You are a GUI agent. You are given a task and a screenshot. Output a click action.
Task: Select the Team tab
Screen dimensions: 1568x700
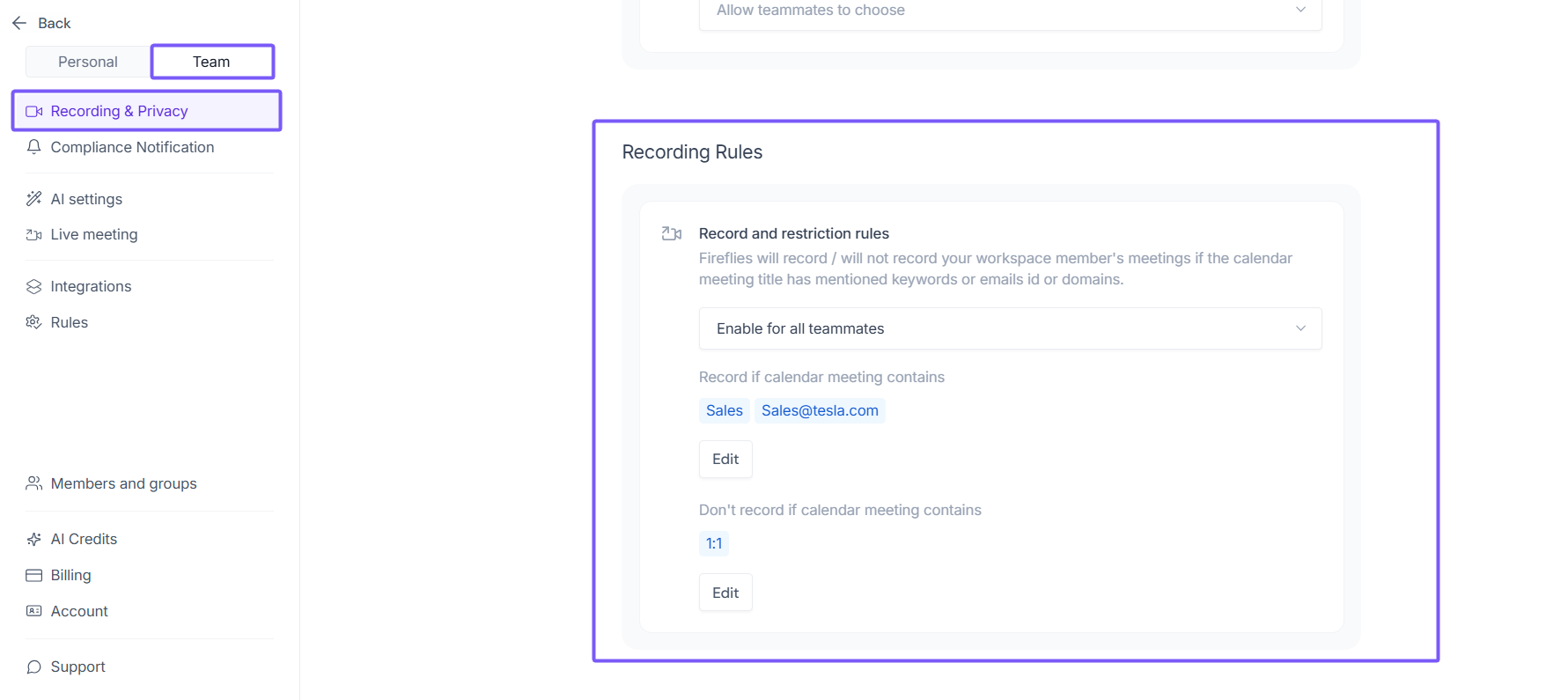211,62
